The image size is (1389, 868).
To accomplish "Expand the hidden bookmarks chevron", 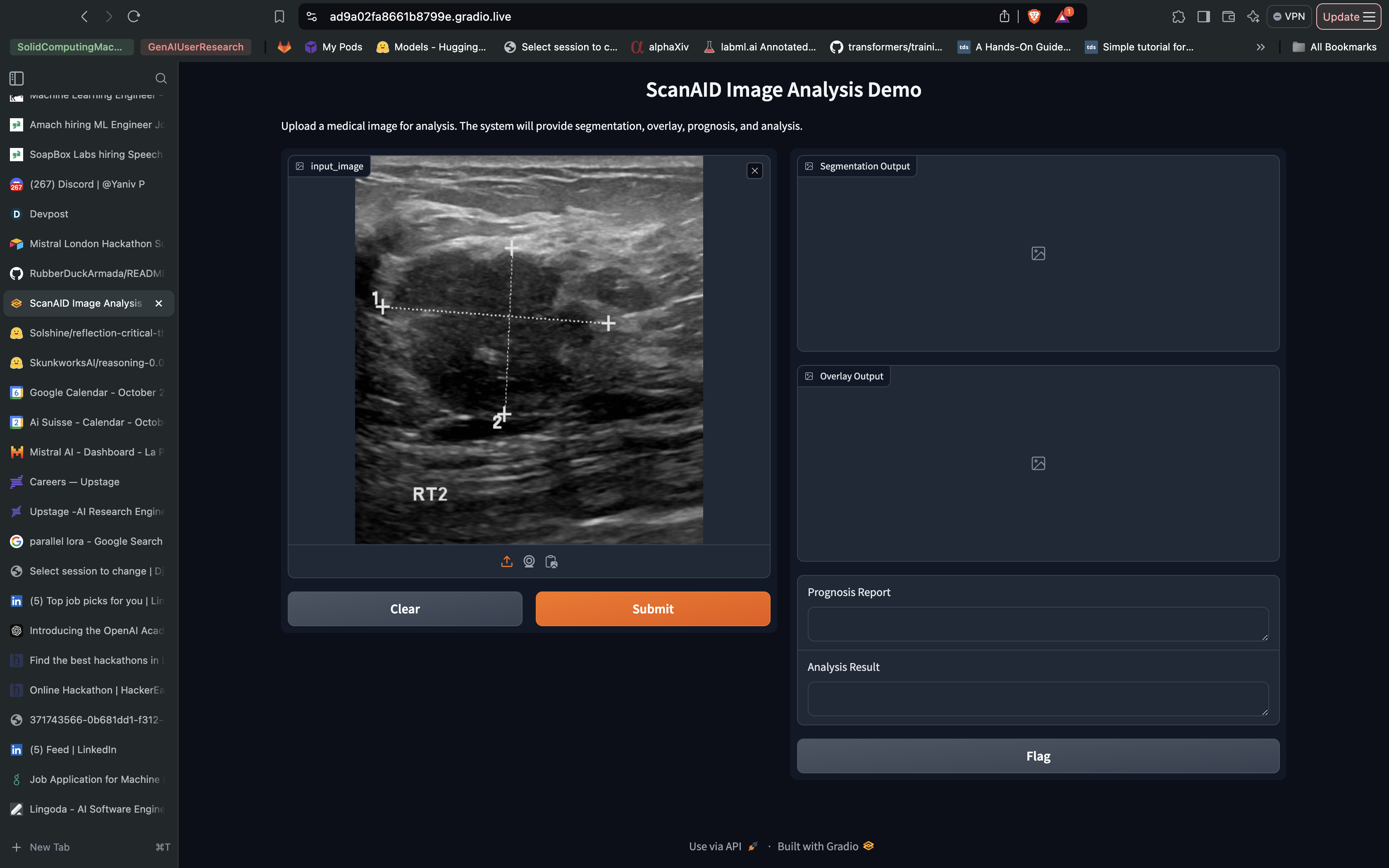I will click(1260, 47).
